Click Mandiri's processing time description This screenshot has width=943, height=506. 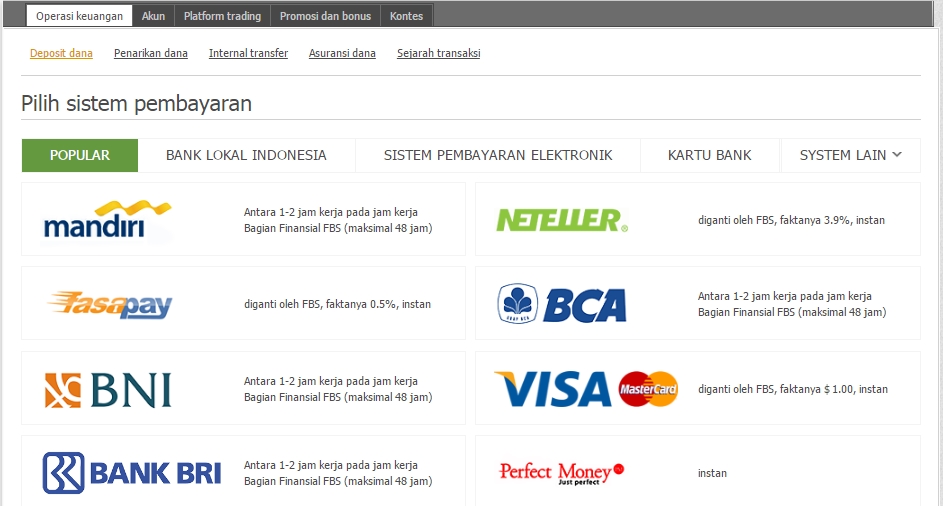point(338,220)
